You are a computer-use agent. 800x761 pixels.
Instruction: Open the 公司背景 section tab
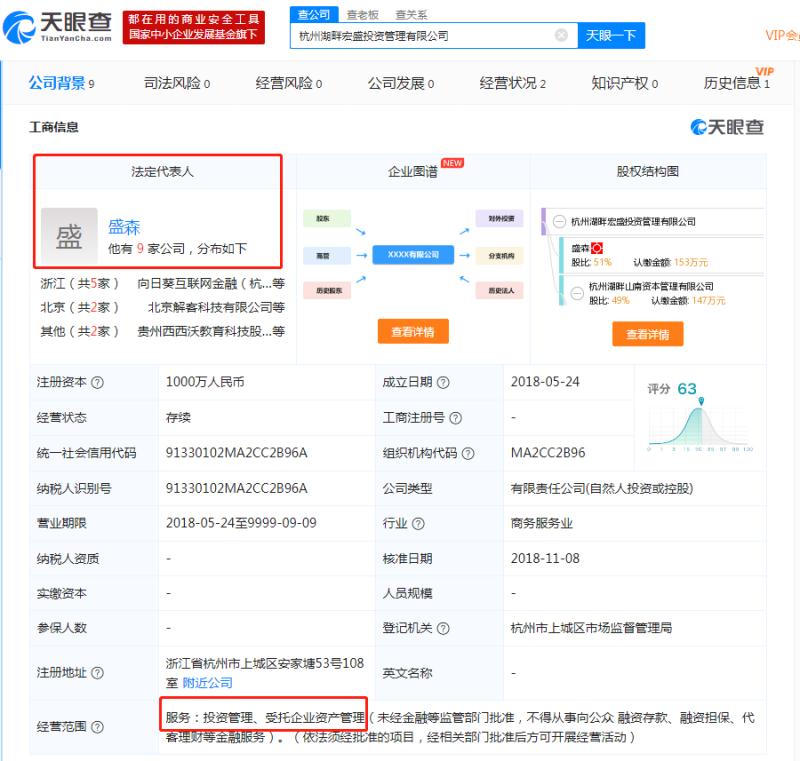click(x=61, y=83)
